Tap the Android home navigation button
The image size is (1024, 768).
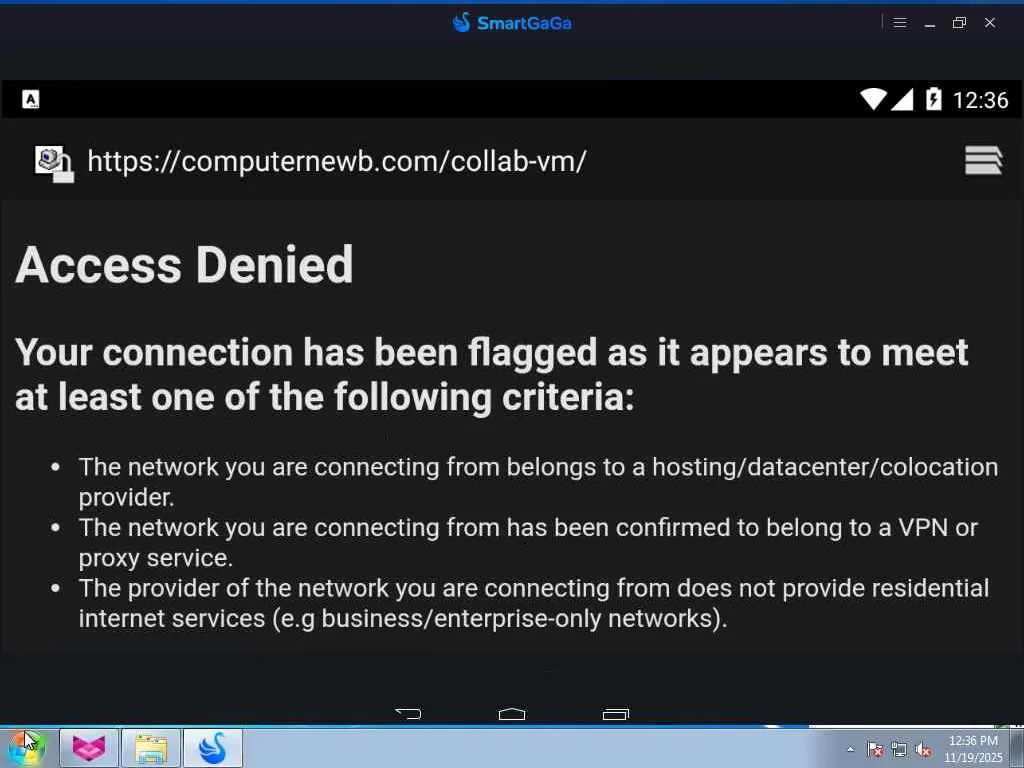512,713
